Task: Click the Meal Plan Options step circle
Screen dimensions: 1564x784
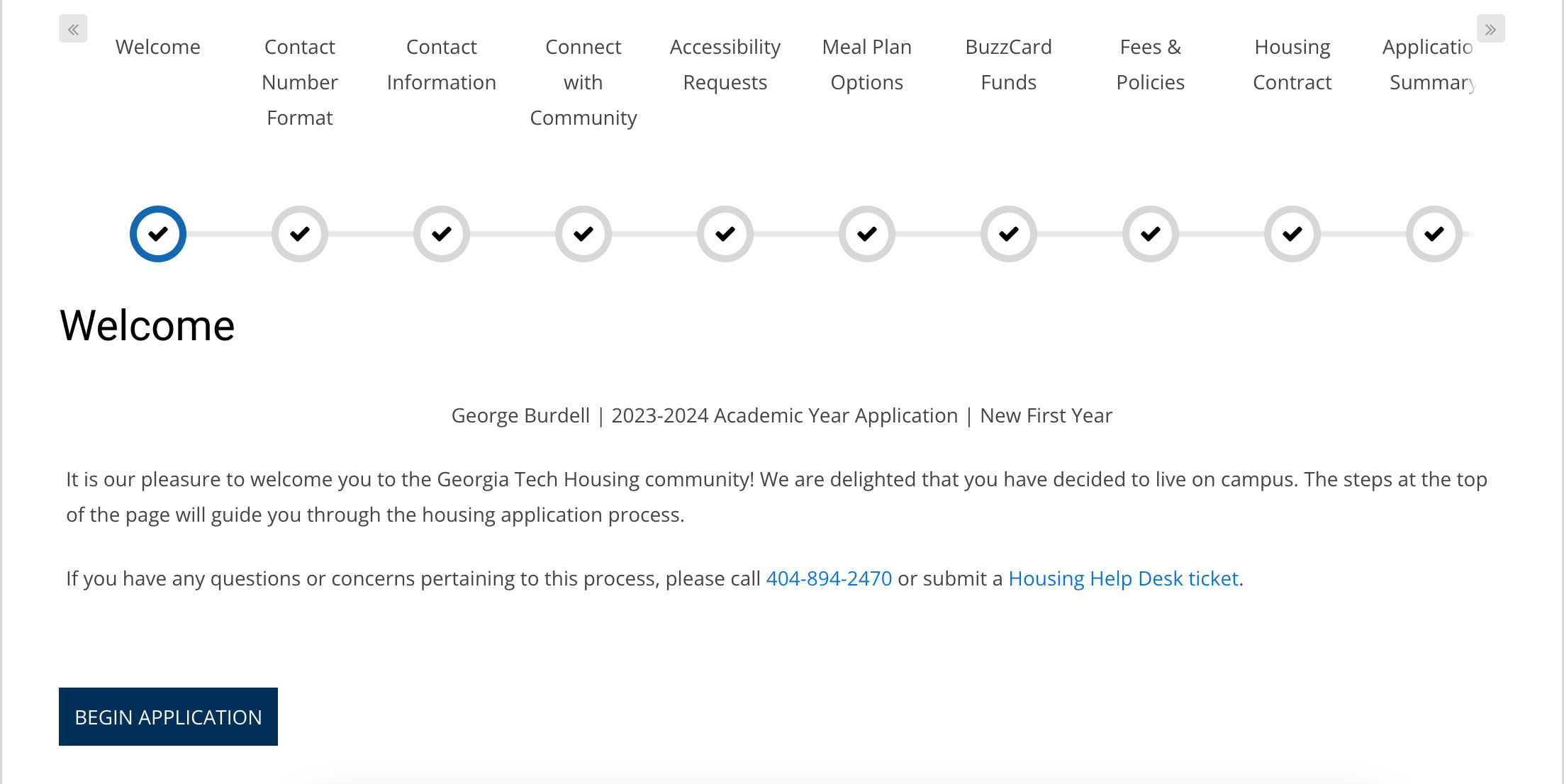Action: coord(867,234)
